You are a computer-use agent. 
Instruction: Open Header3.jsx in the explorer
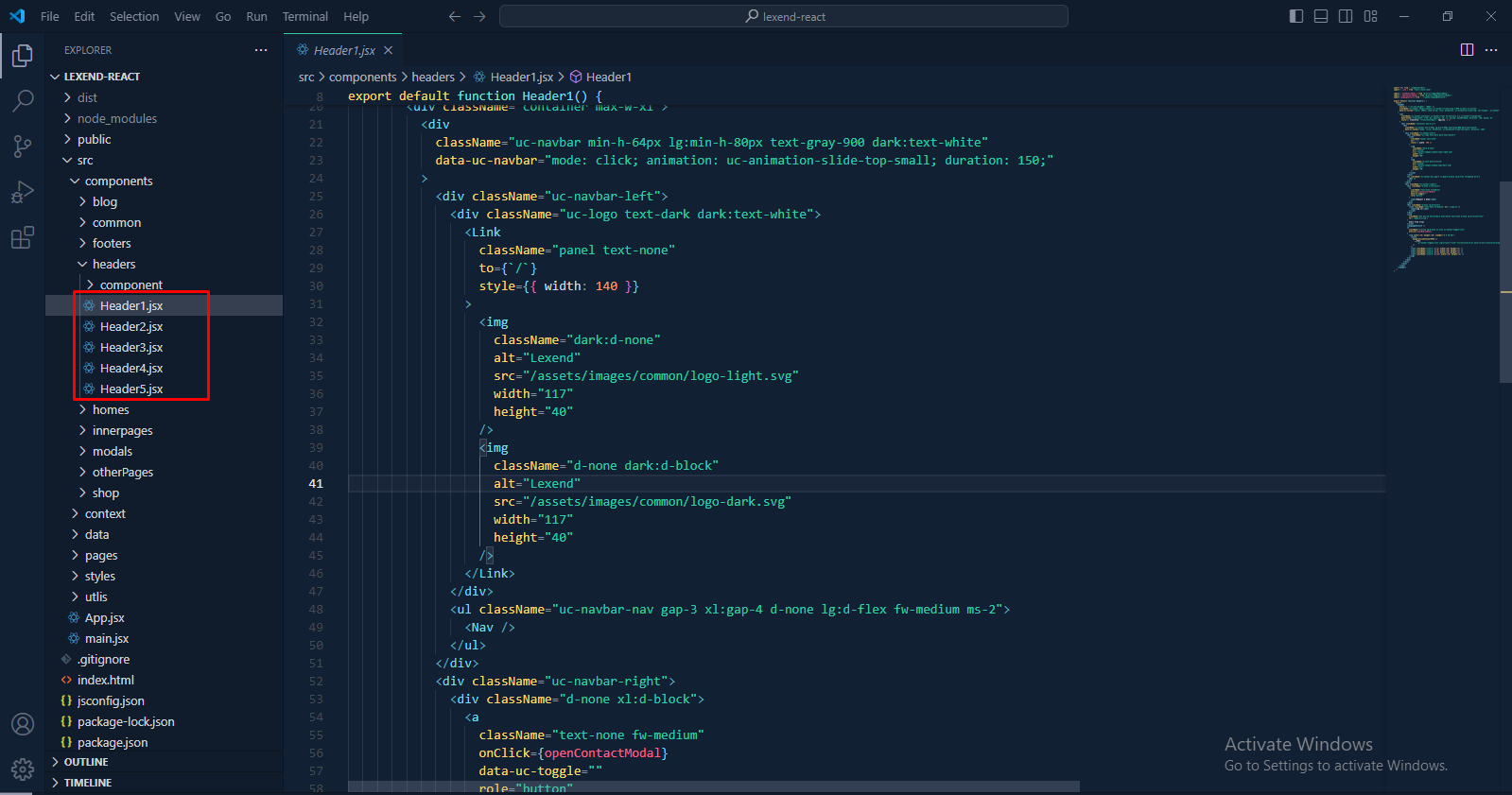(131, 347)
